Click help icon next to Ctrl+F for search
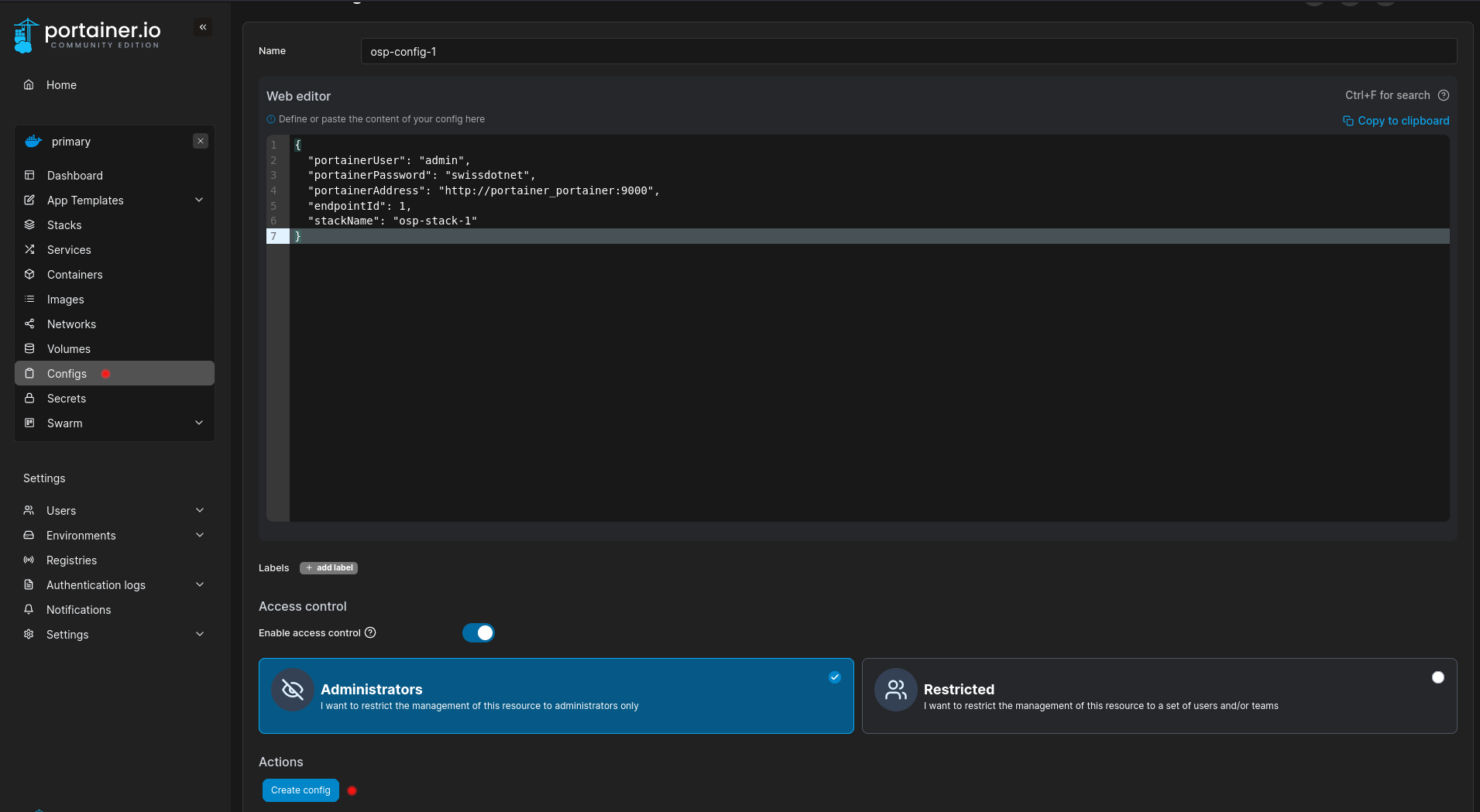 1444,95
